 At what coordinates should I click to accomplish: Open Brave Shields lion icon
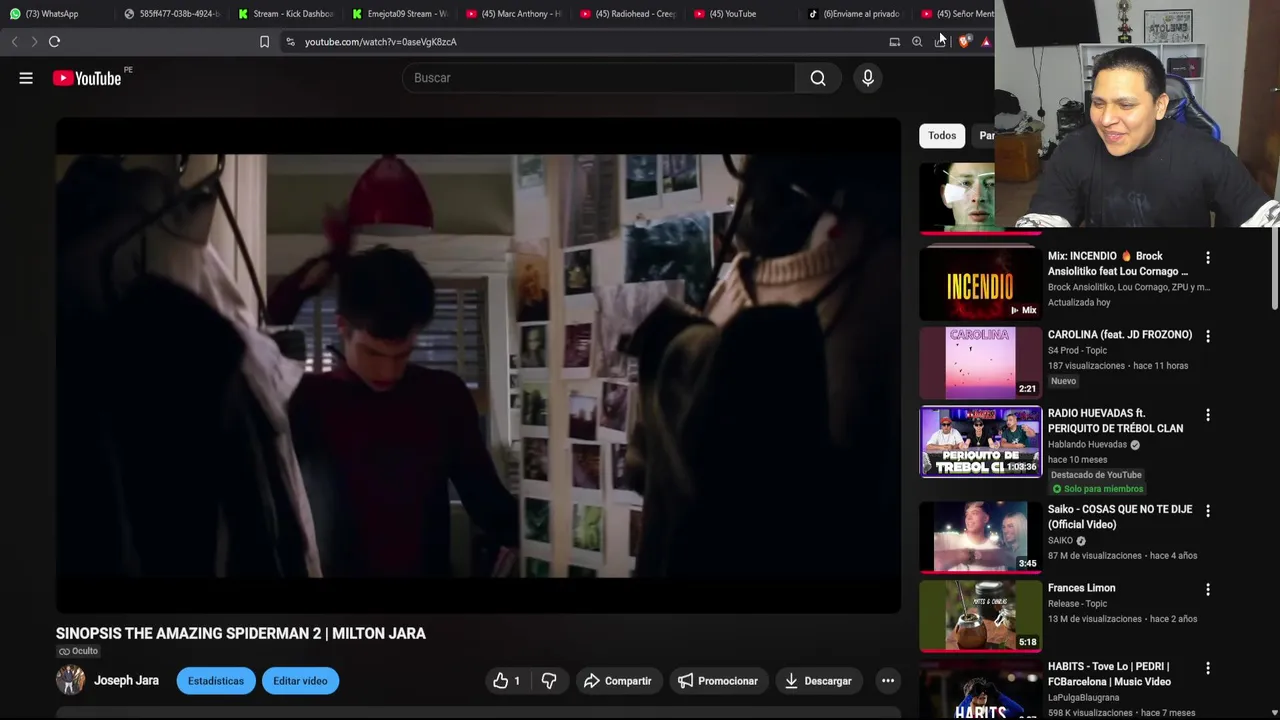coord(964,42)
